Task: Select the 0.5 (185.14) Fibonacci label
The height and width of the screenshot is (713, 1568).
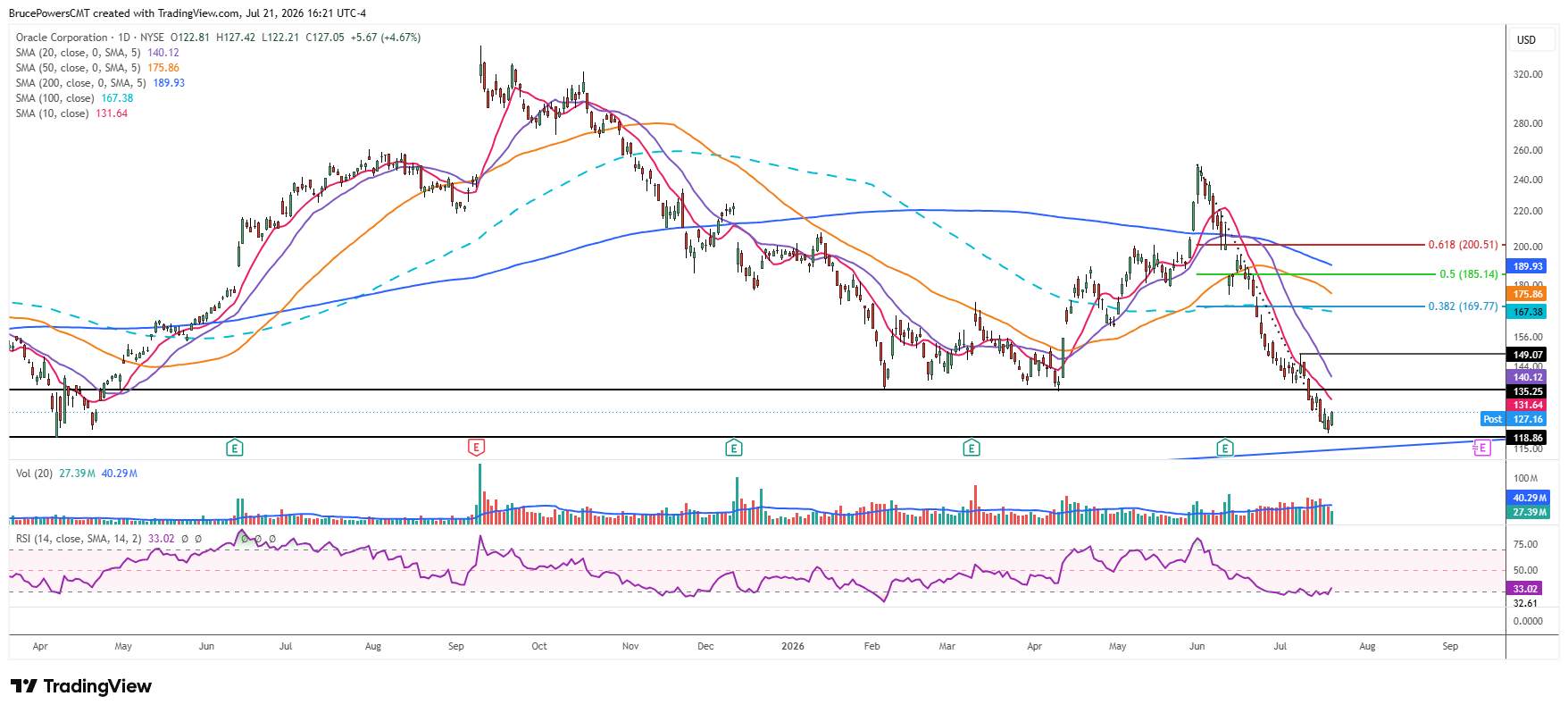Action: click(x=1468, y=274)
